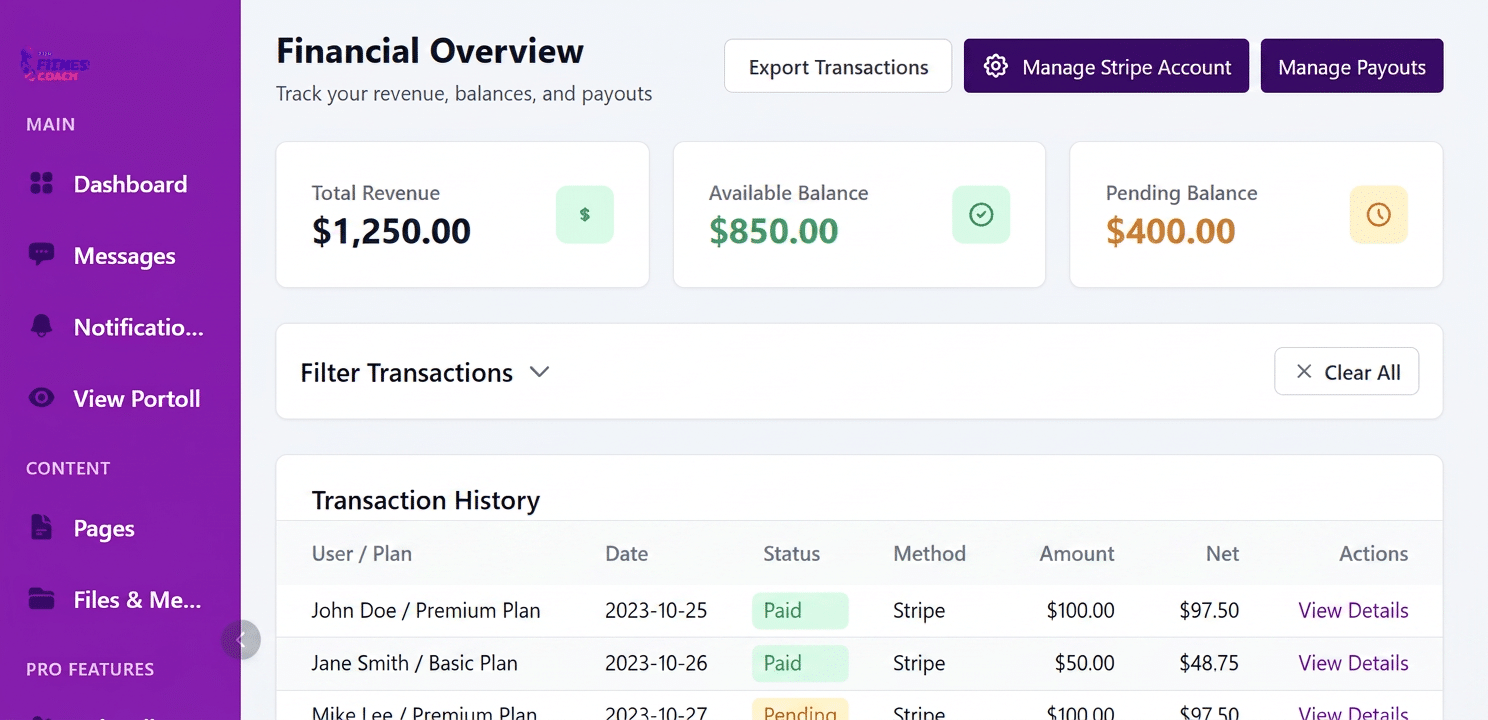The width and height of the screenshot is (1488, 720).
Task: Click the Filter Transactions heading
Action: coord(406,372)
